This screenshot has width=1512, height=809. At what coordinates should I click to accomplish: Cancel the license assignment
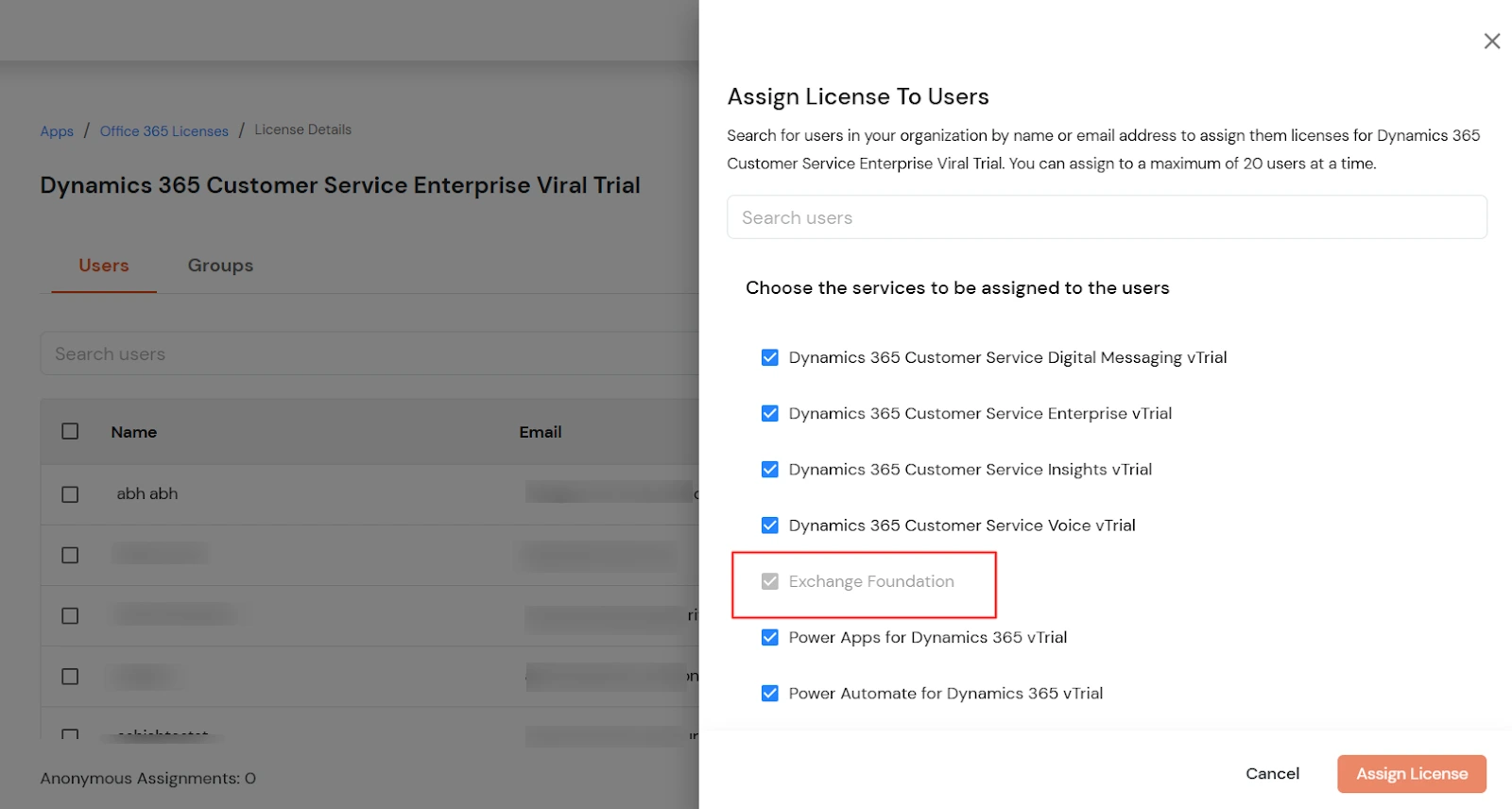tap(1272, 774)
